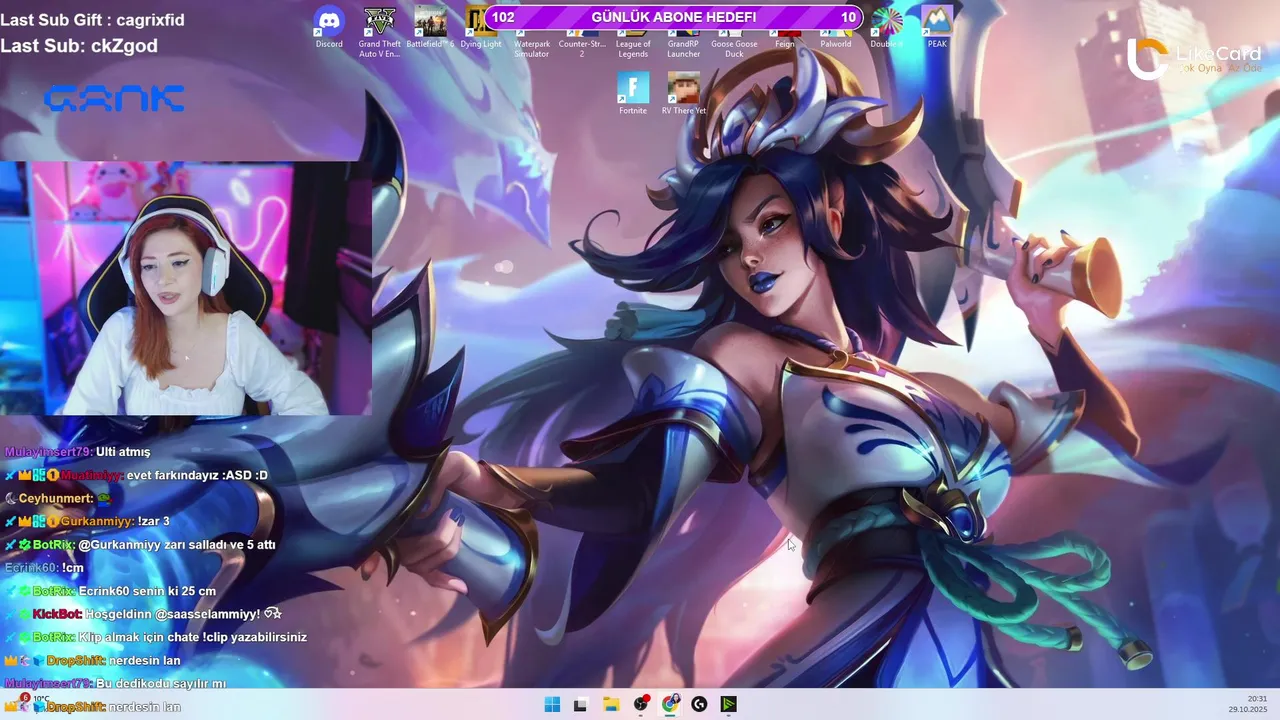Select the Feign desktop shortcut
Screen dimensions: 1280x720
click(785, 40)
